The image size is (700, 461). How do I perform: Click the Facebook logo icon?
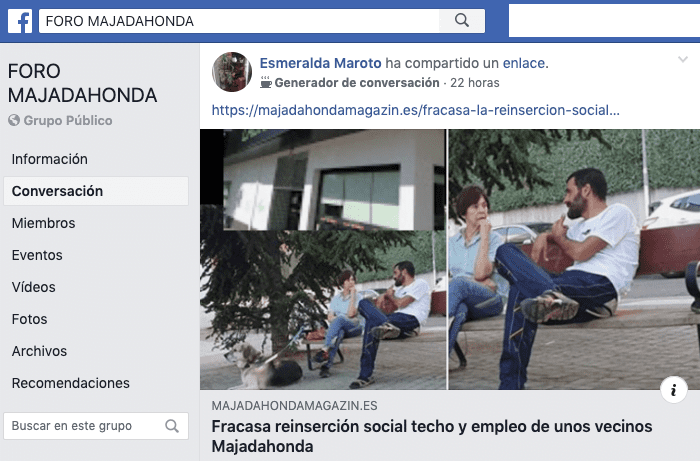tap(20, 21)
